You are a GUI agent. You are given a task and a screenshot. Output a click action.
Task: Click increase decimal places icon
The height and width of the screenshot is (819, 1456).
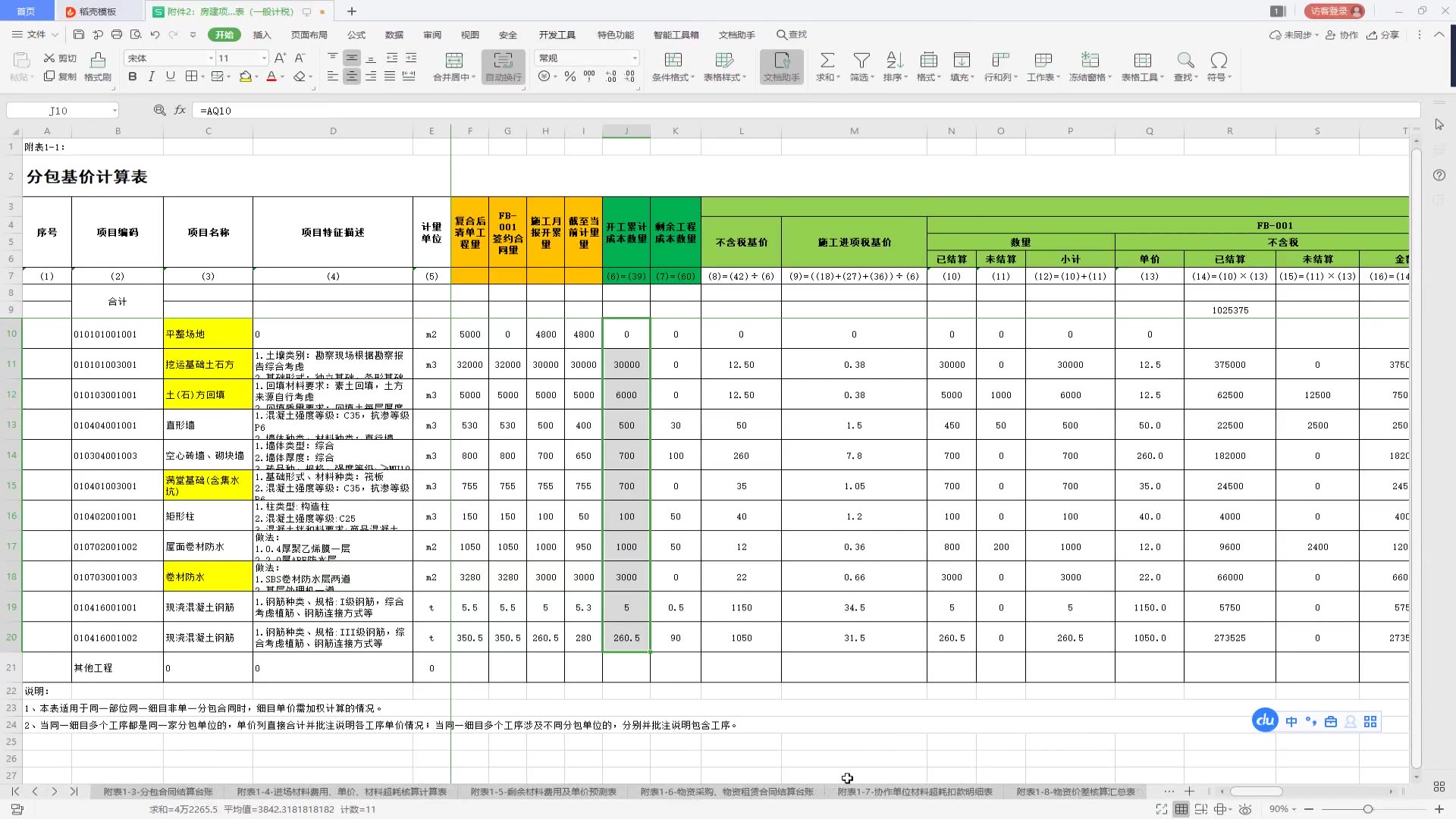click(x=610, y=77)
